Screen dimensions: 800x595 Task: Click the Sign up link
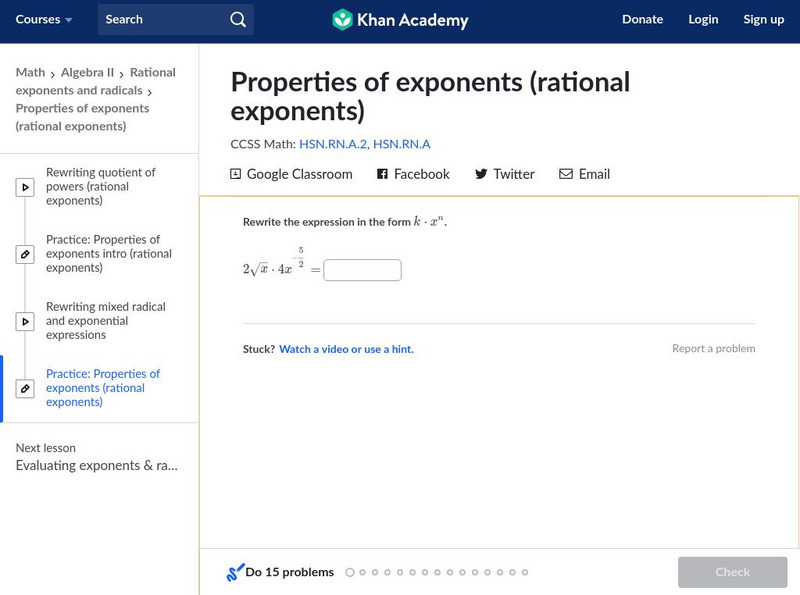coord(763,20)
